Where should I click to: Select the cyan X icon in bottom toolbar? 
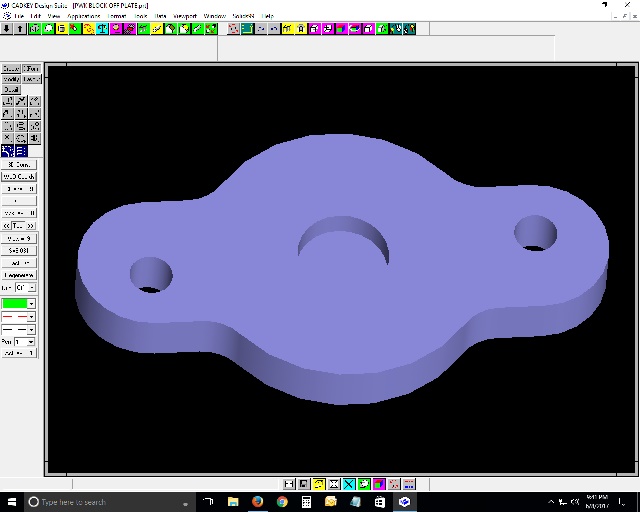tap(349, 484)
